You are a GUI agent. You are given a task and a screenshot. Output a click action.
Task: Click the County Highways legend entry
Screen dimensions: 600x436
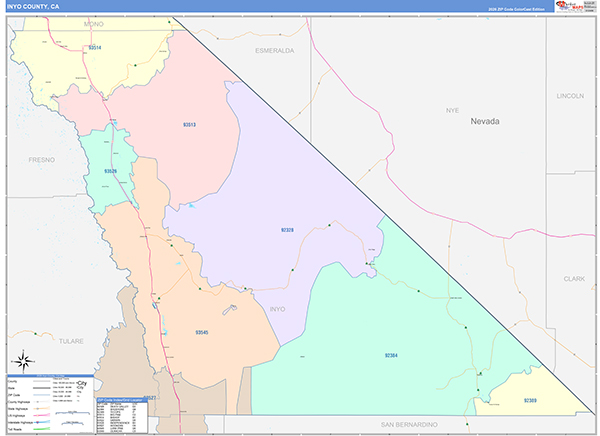tap(19, 402)
